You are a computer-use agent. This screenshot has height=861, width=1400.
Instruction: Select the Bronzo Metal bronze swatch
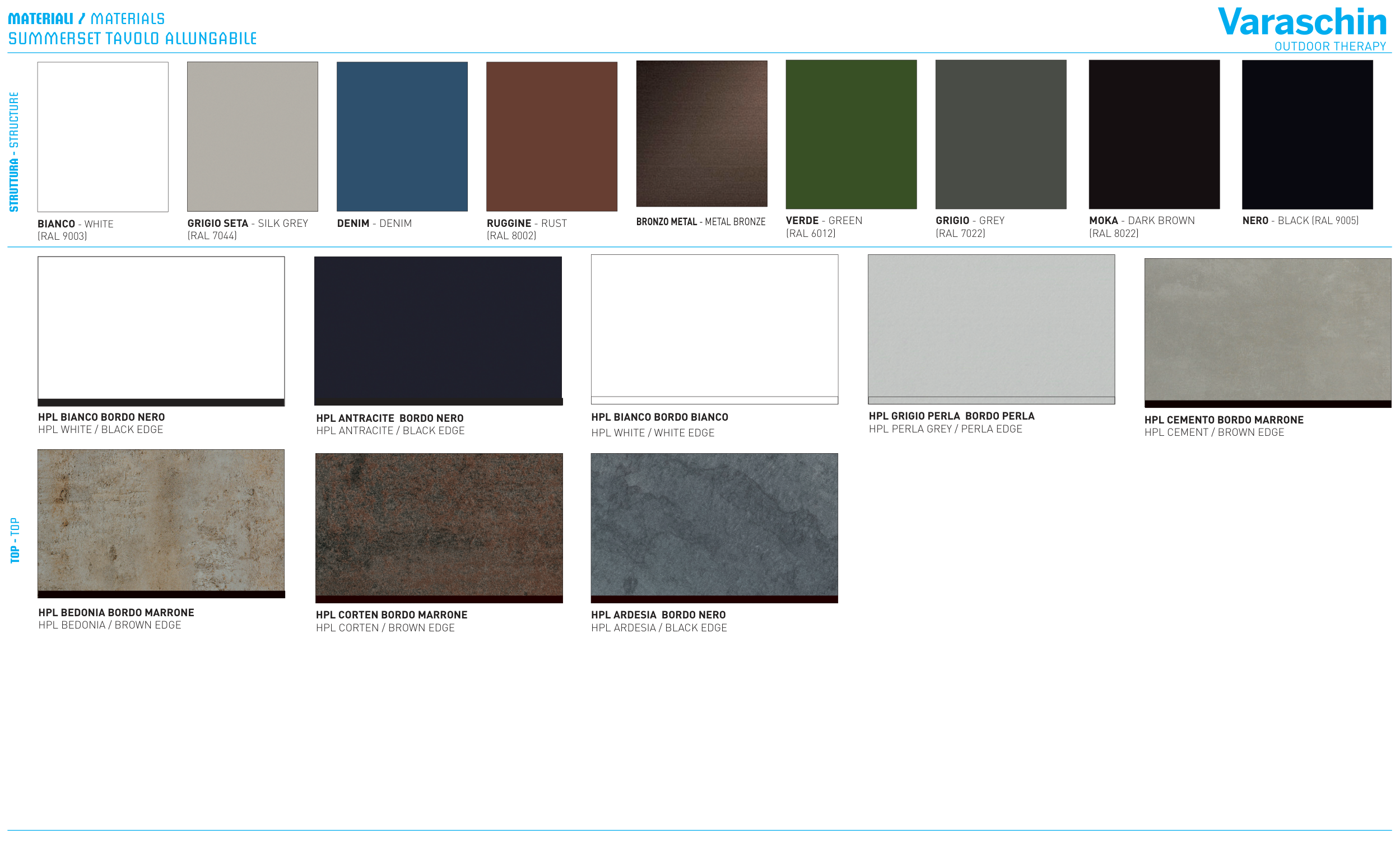pos(702,134)
